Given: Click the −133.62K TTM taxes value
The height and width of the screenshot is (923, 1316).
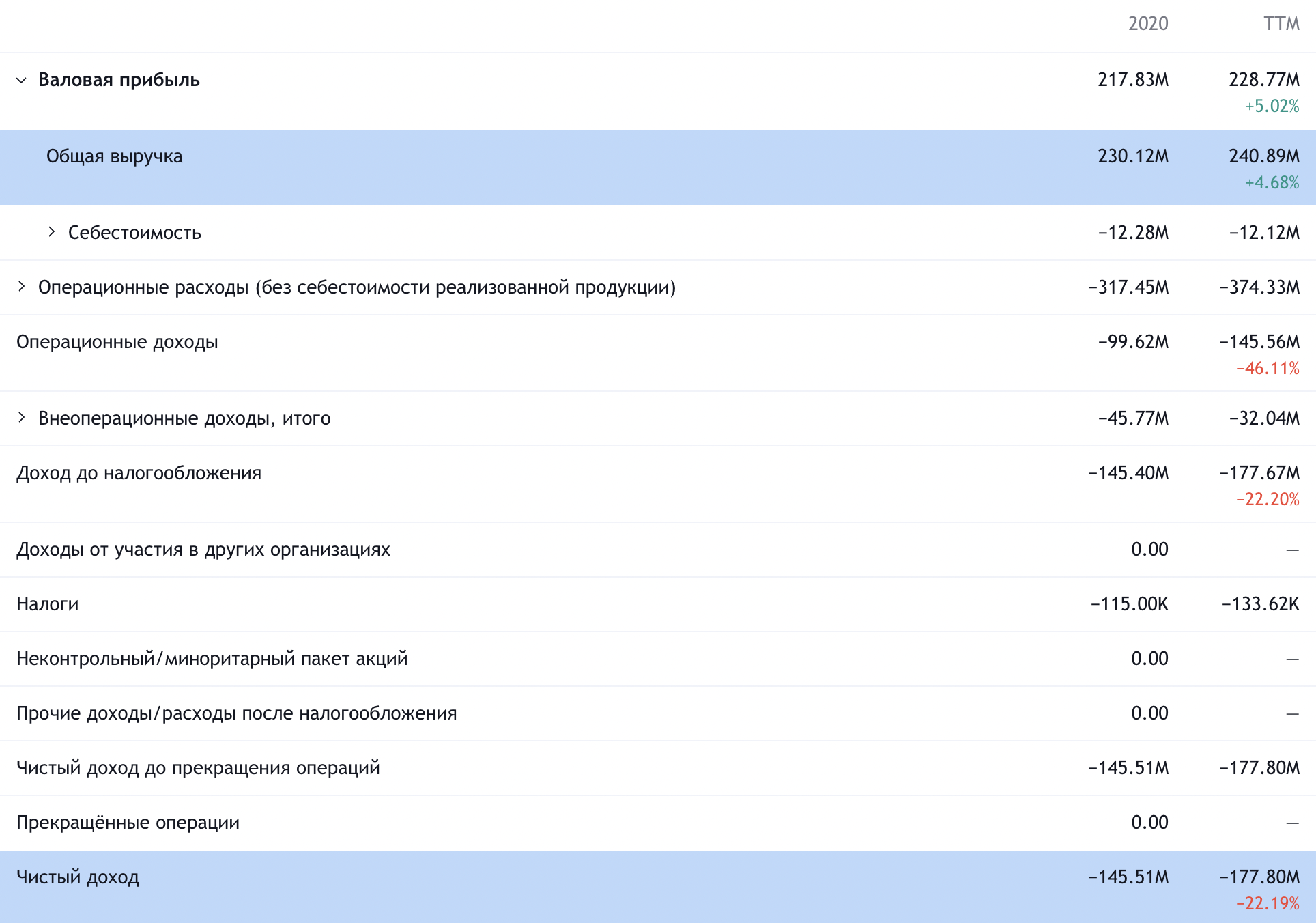Looking at the screenshot, I should (x=1261, y=604).
